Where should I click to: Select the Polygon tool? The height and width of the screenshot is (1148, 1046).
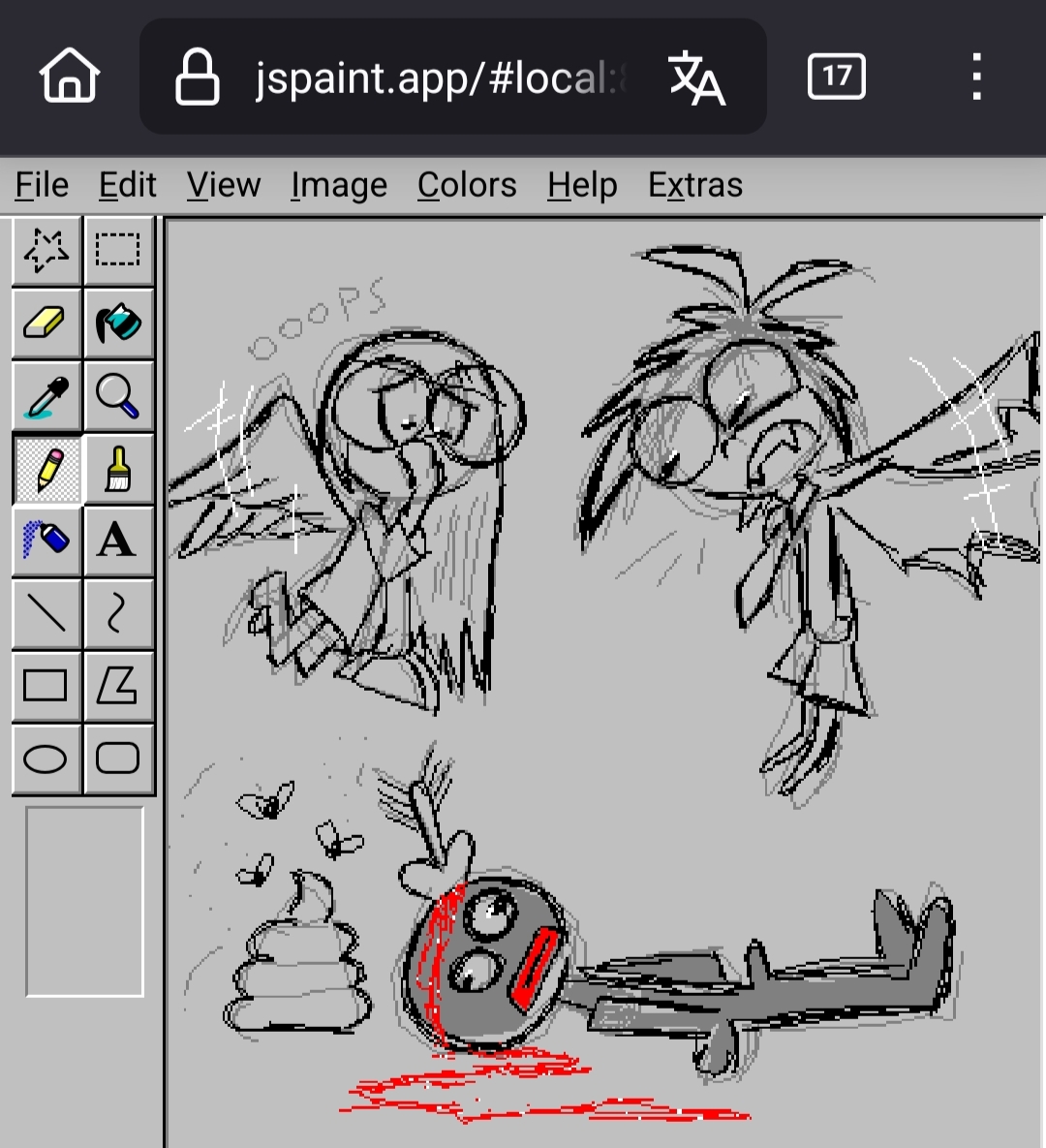click(118, 686)
